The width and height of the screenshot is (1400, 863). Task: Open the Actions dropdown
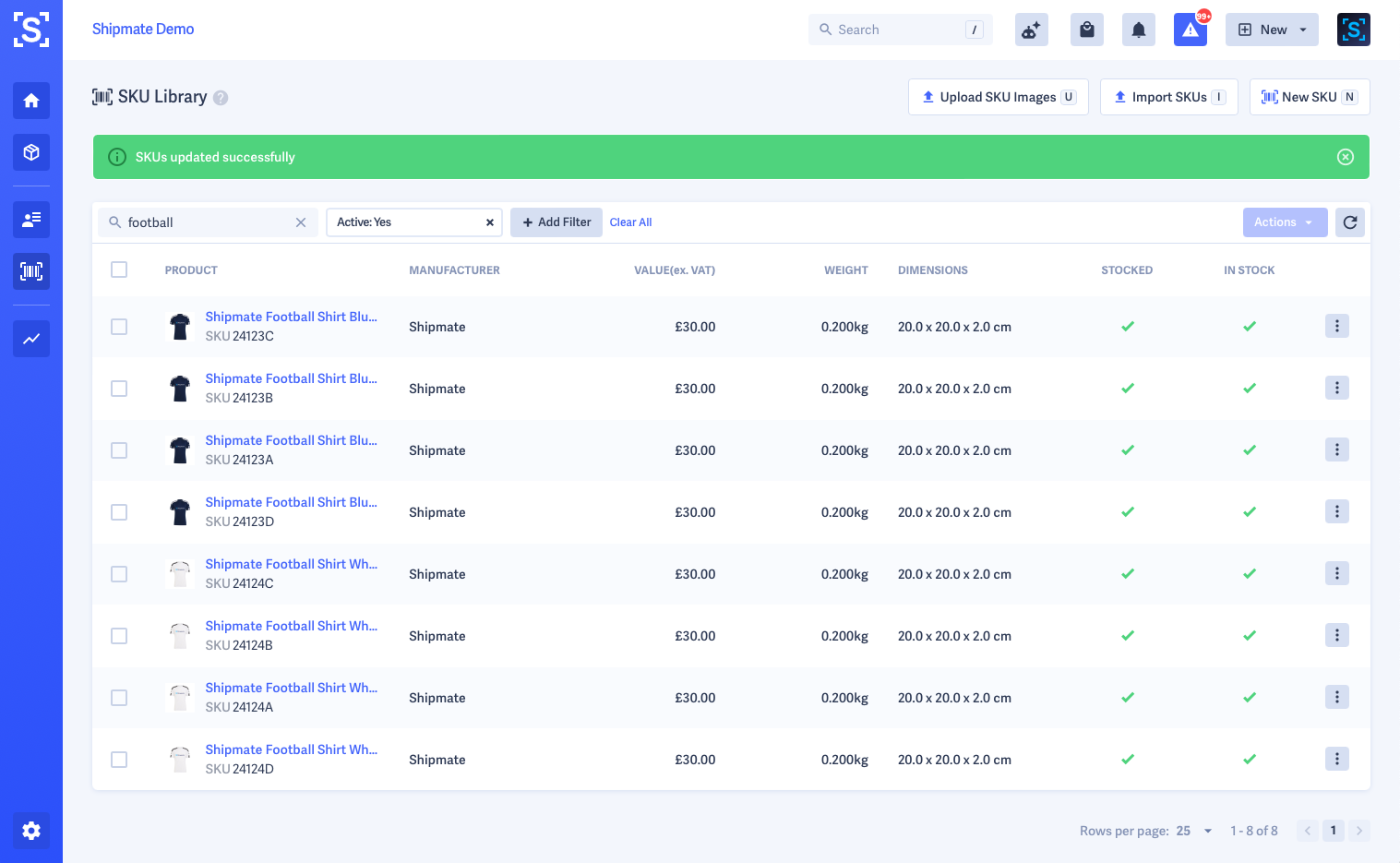(x=1285, y=222)
